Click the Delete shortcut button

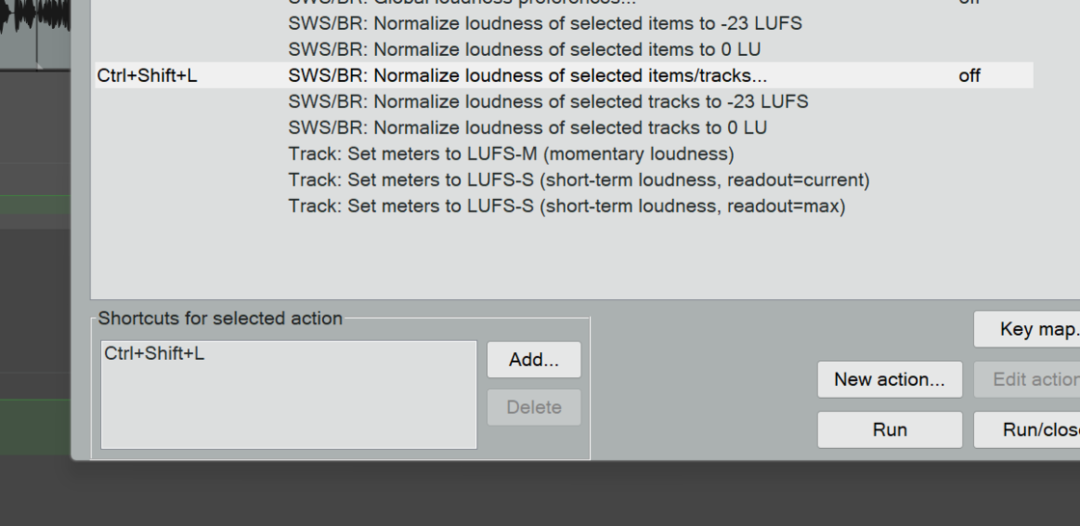[533, 407]
